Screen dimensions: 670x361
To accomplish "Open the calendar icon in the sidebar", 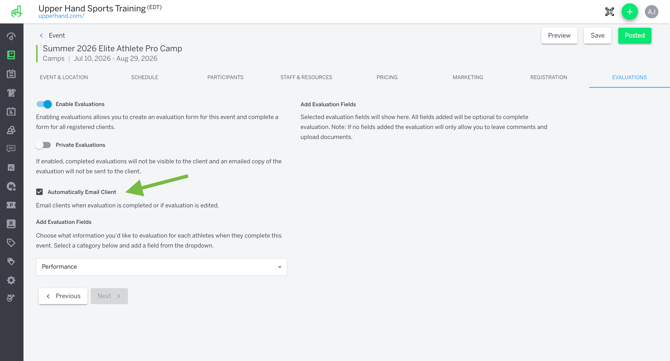I will tap(11, 73).
